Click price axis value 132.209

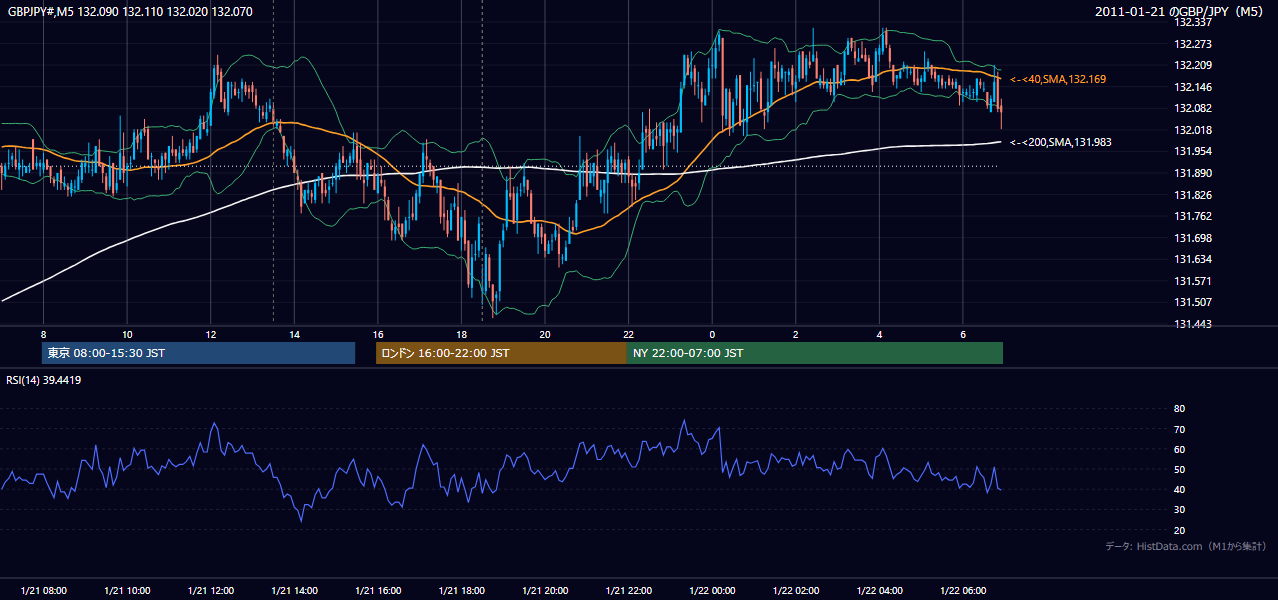(x=1192, y=65)
